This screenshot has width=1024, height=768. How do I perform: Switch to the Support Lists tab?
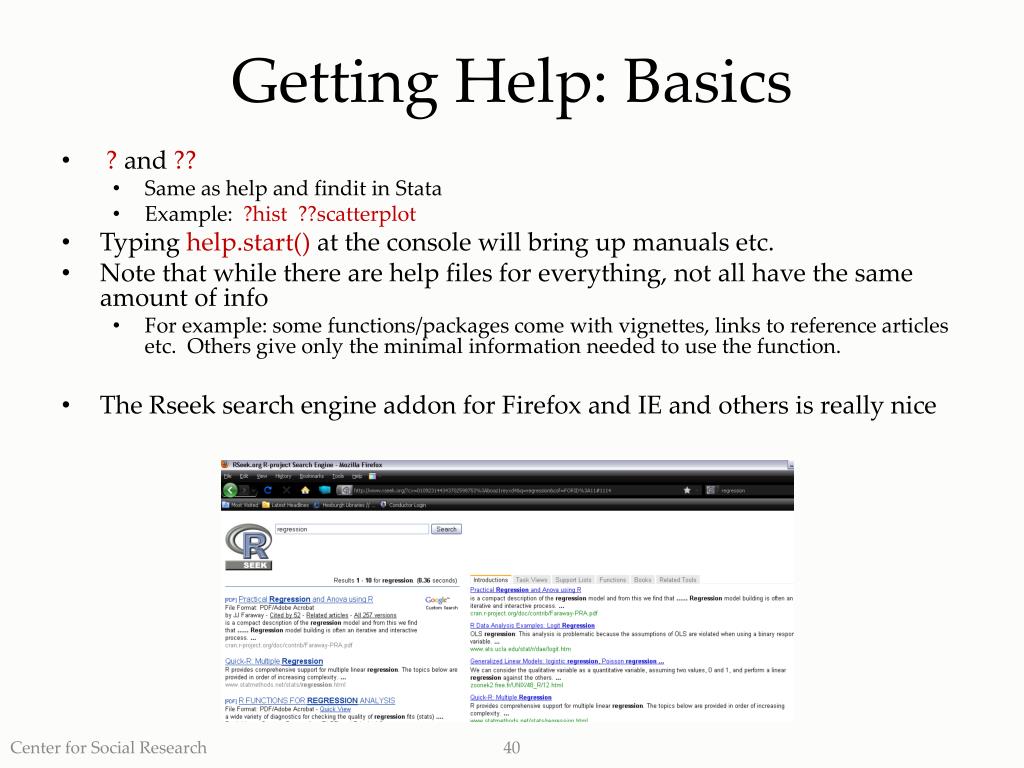[573, 580]
